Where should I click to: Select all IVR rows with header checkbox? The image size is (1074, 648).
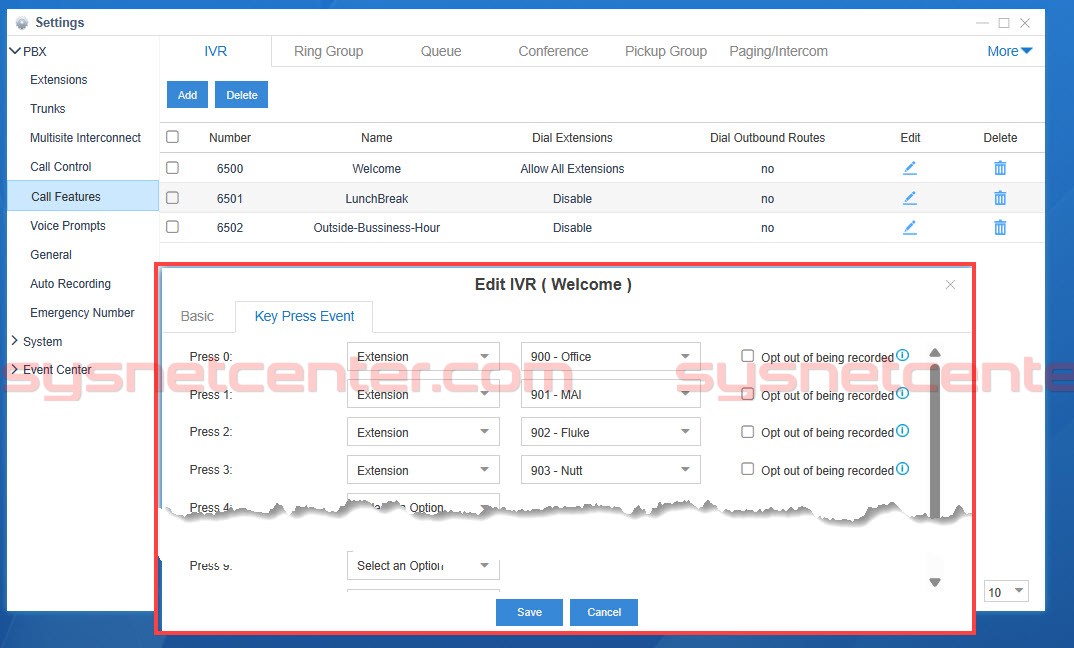pyautogui.click(x=170, y=138)
